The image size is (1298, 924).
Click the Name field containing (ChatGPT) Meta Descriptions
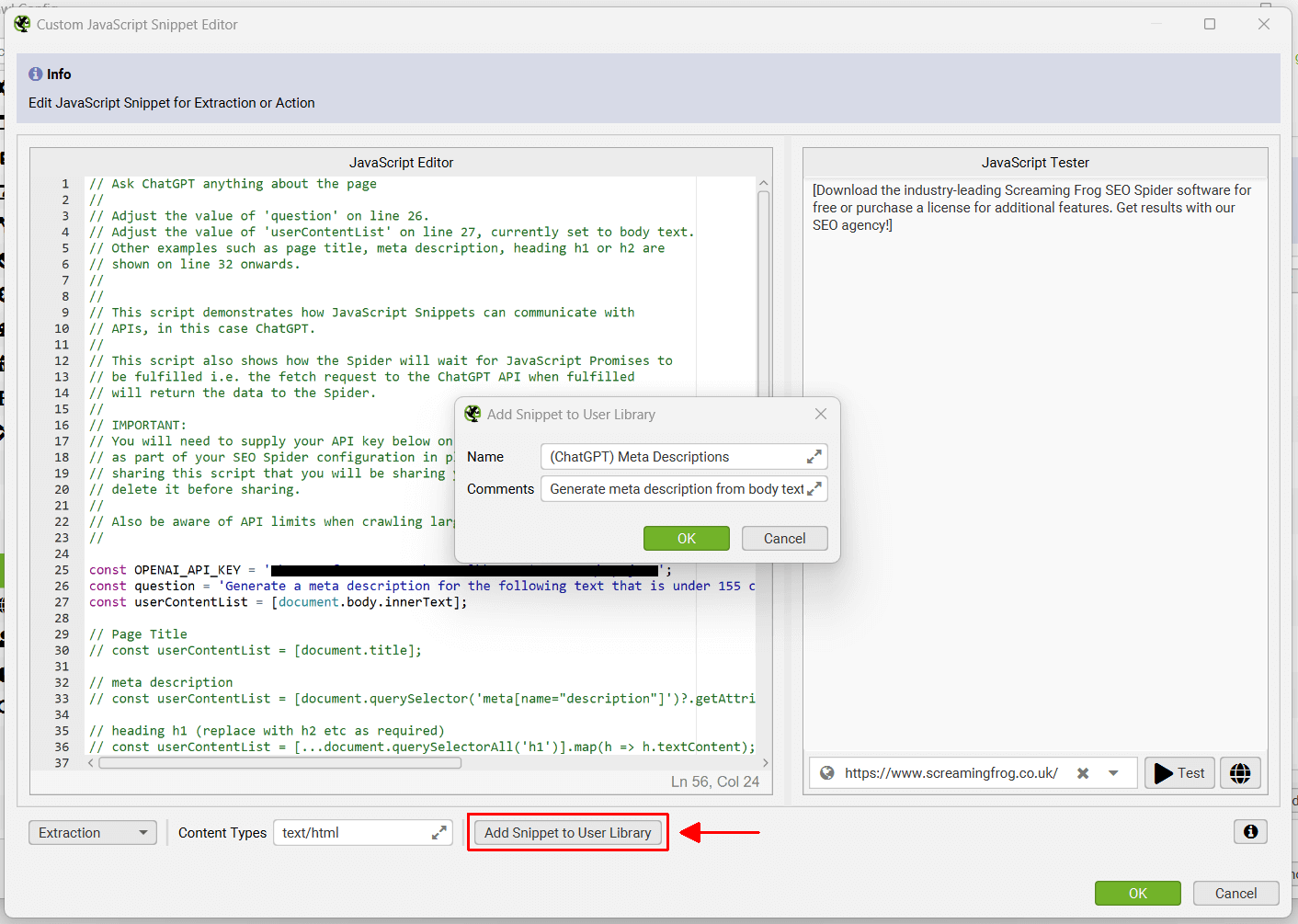(x=684, y=457)
